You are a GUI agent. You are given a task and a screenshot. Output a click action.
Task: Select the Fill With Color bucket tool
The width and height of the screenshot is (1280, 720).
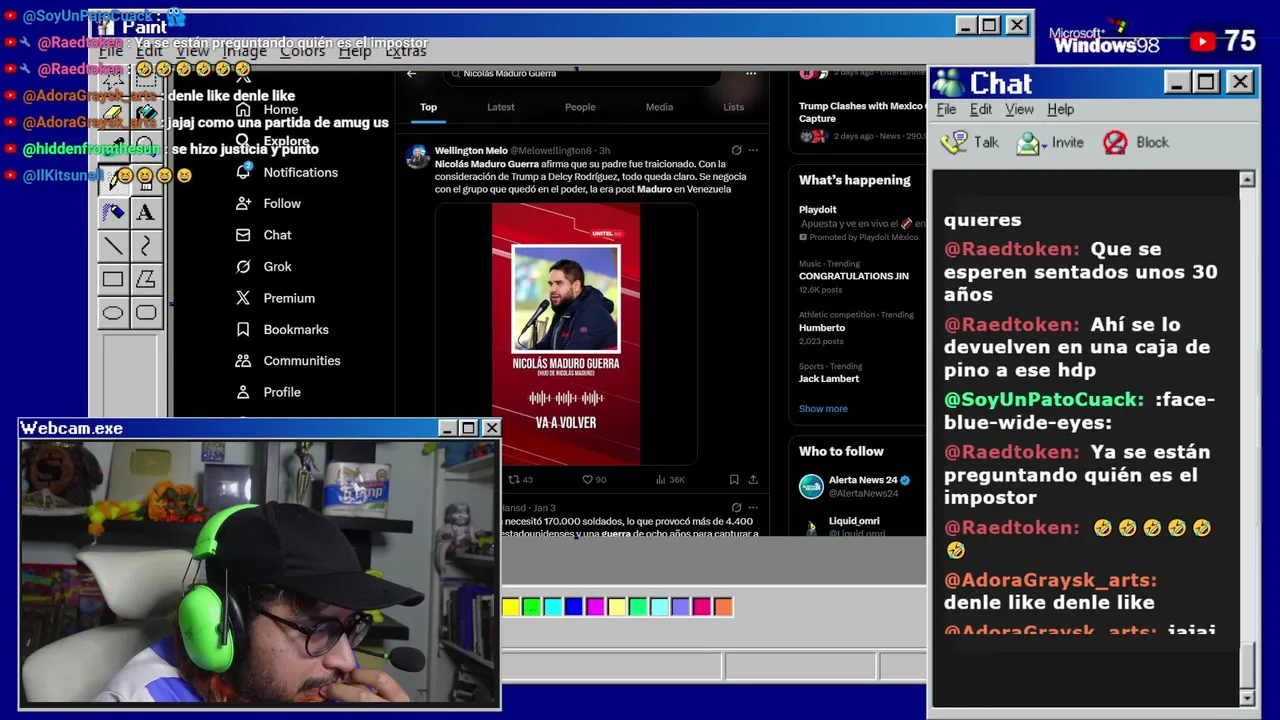[x=146, y=113]
